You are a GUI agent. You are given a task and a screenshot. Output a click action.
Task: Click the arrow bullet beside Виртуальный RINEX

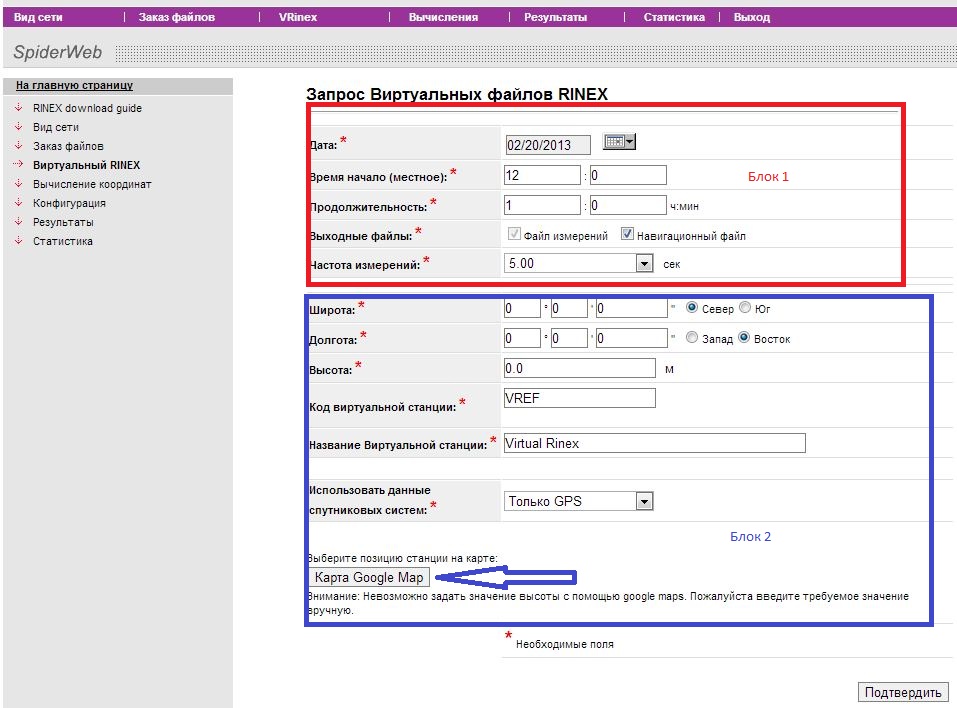click(x=18, y=164)
